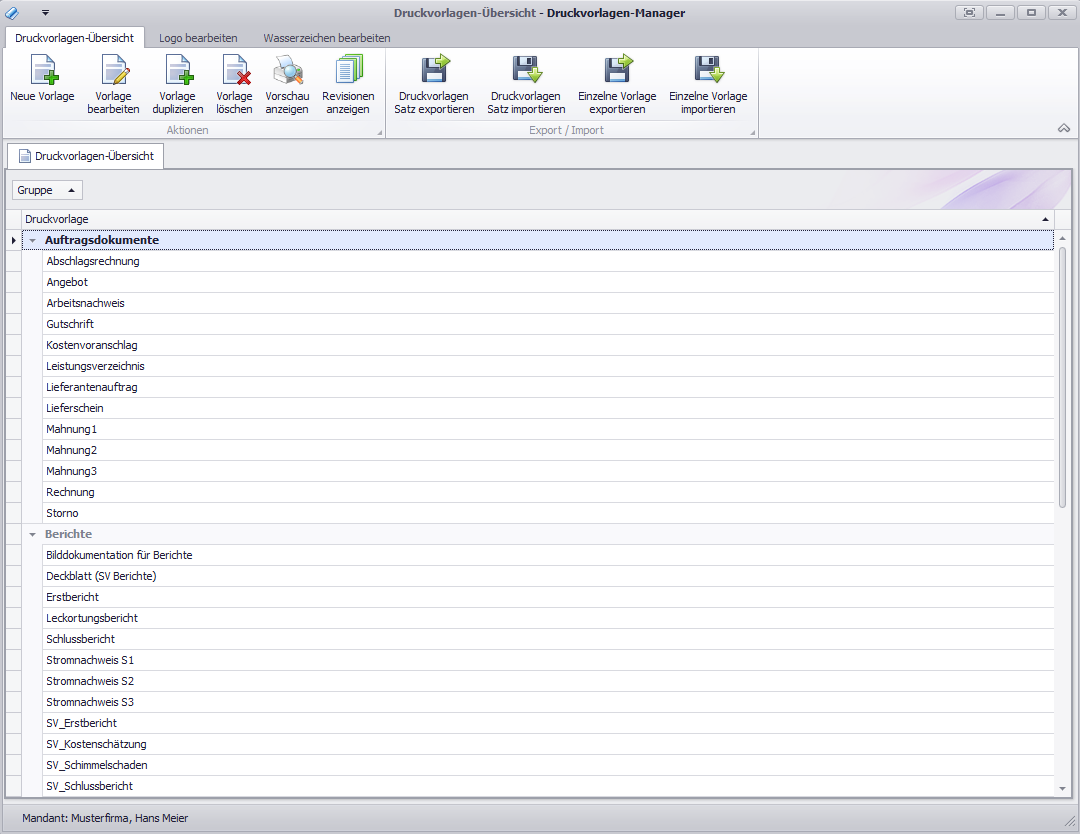Click Druckvorlagen Satz importieren
This screenshot has height=834, width=1080.
tap(526, 71)
